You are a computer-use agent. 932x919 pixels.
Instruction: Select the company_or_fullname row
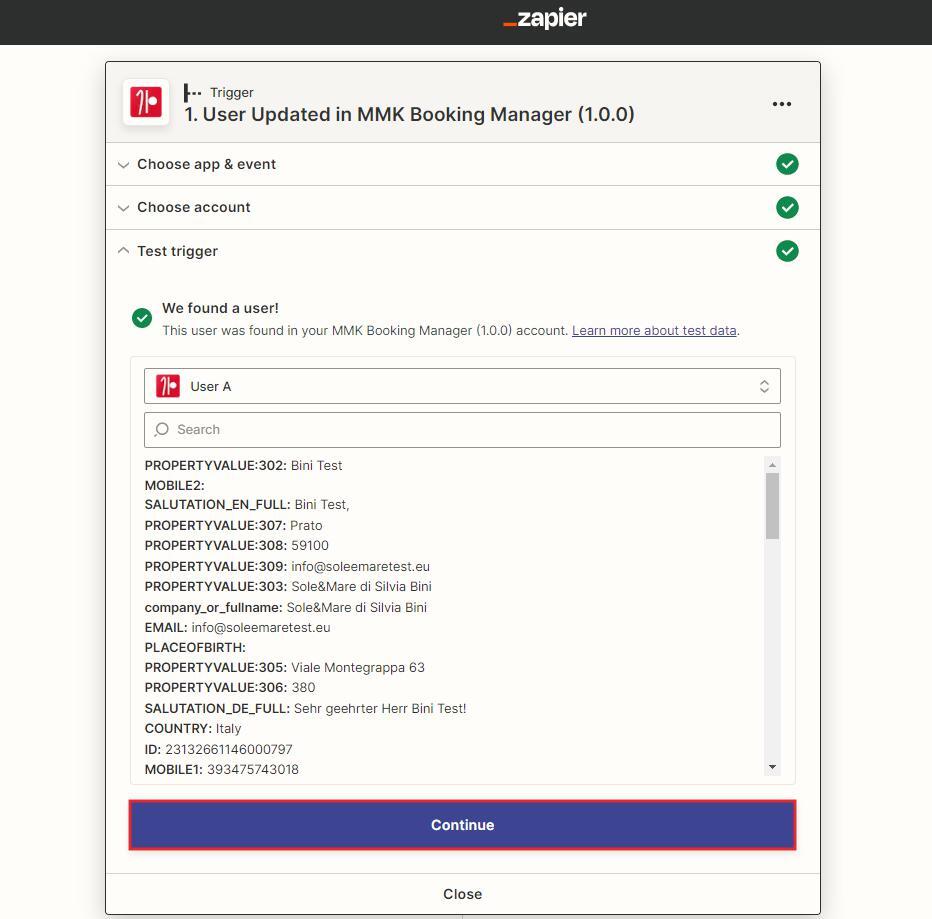point(285,608)
